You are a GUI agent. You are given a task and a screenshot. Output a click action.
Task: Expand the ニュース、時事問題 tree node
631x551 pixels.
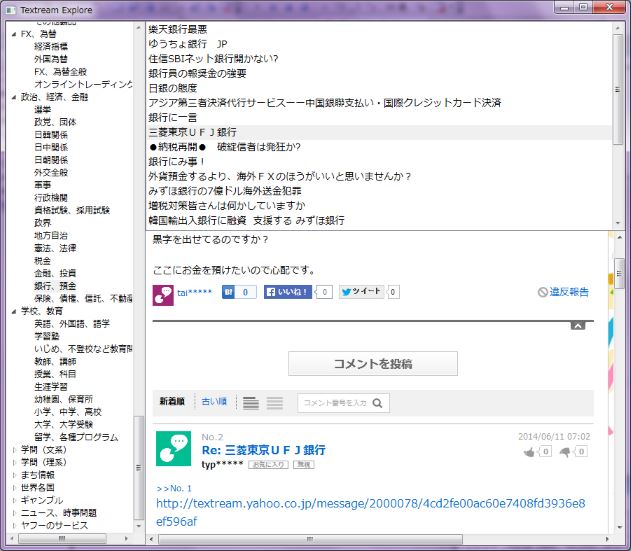pyautogui.click(x=14, y=513)
